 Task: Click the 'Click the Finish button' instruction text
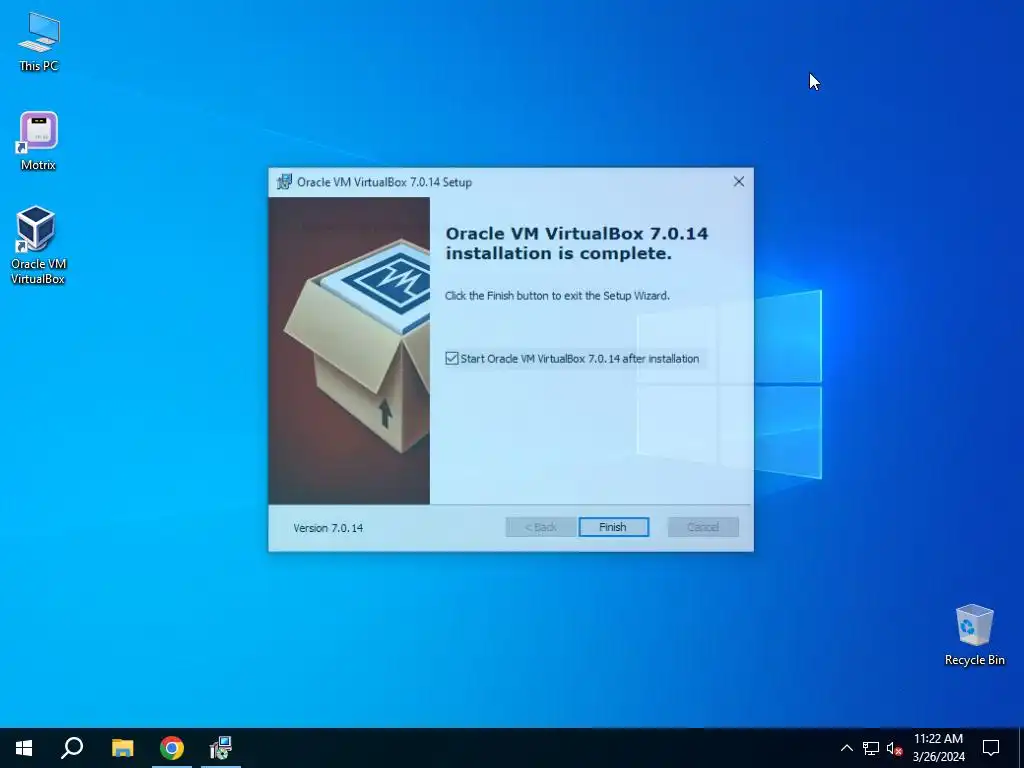(x=557, y=296)
